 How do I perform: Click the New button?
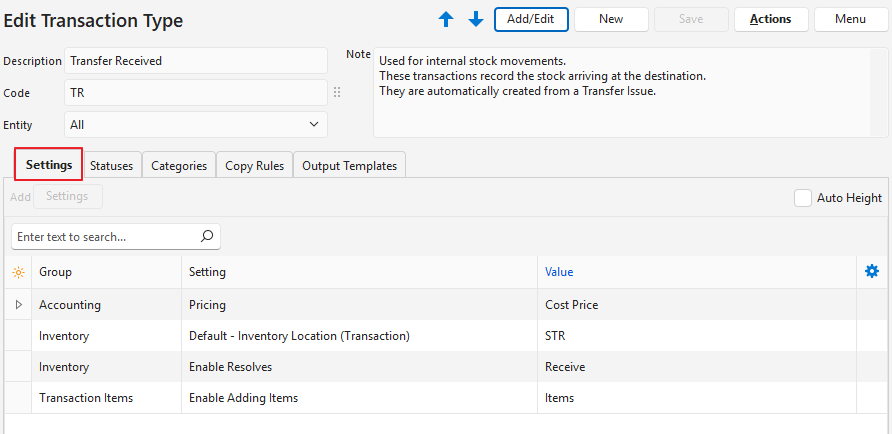tap(611, 19)
